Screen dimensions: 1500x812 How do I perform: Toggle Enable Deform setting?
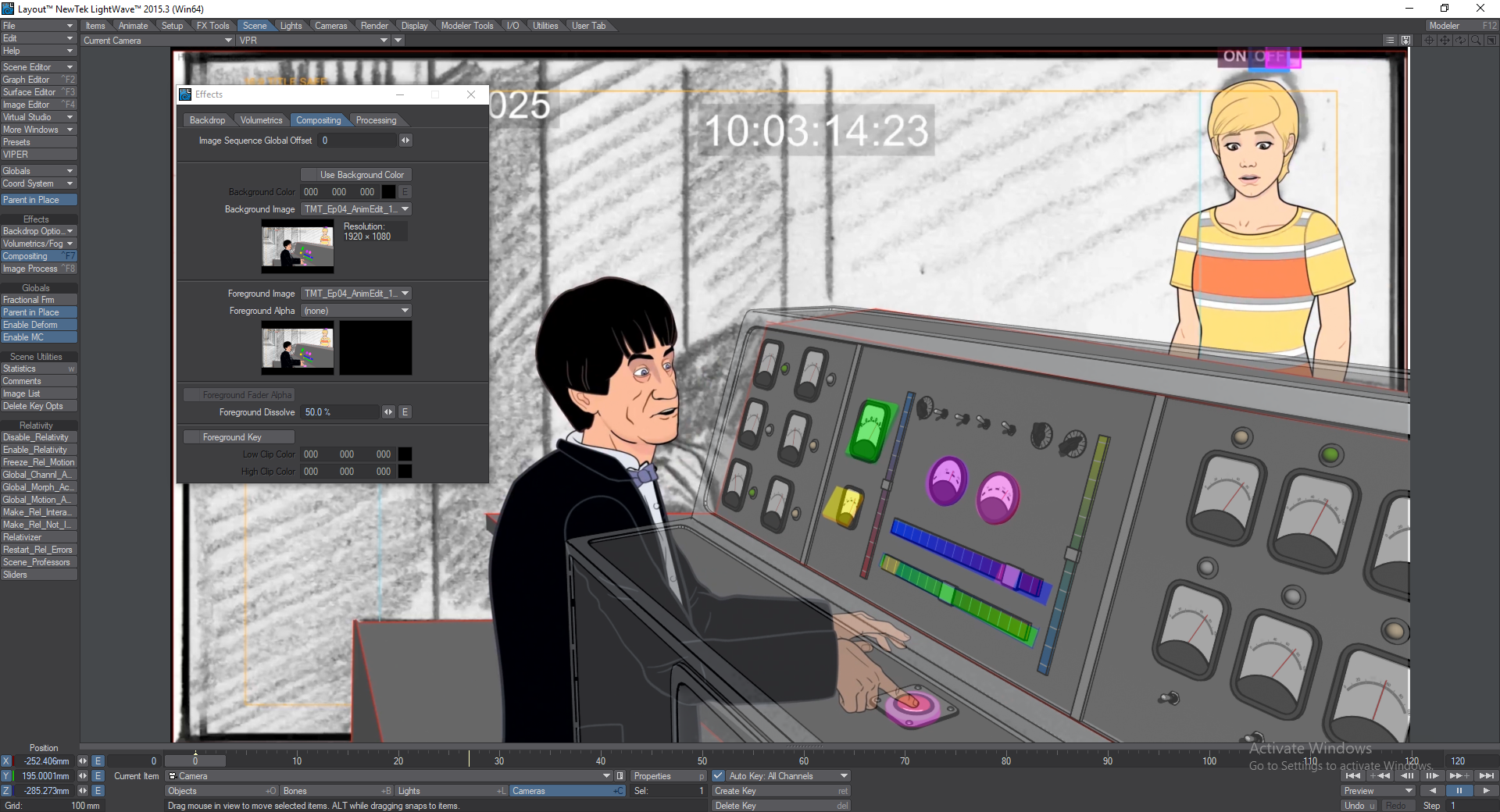click(39, 325)
